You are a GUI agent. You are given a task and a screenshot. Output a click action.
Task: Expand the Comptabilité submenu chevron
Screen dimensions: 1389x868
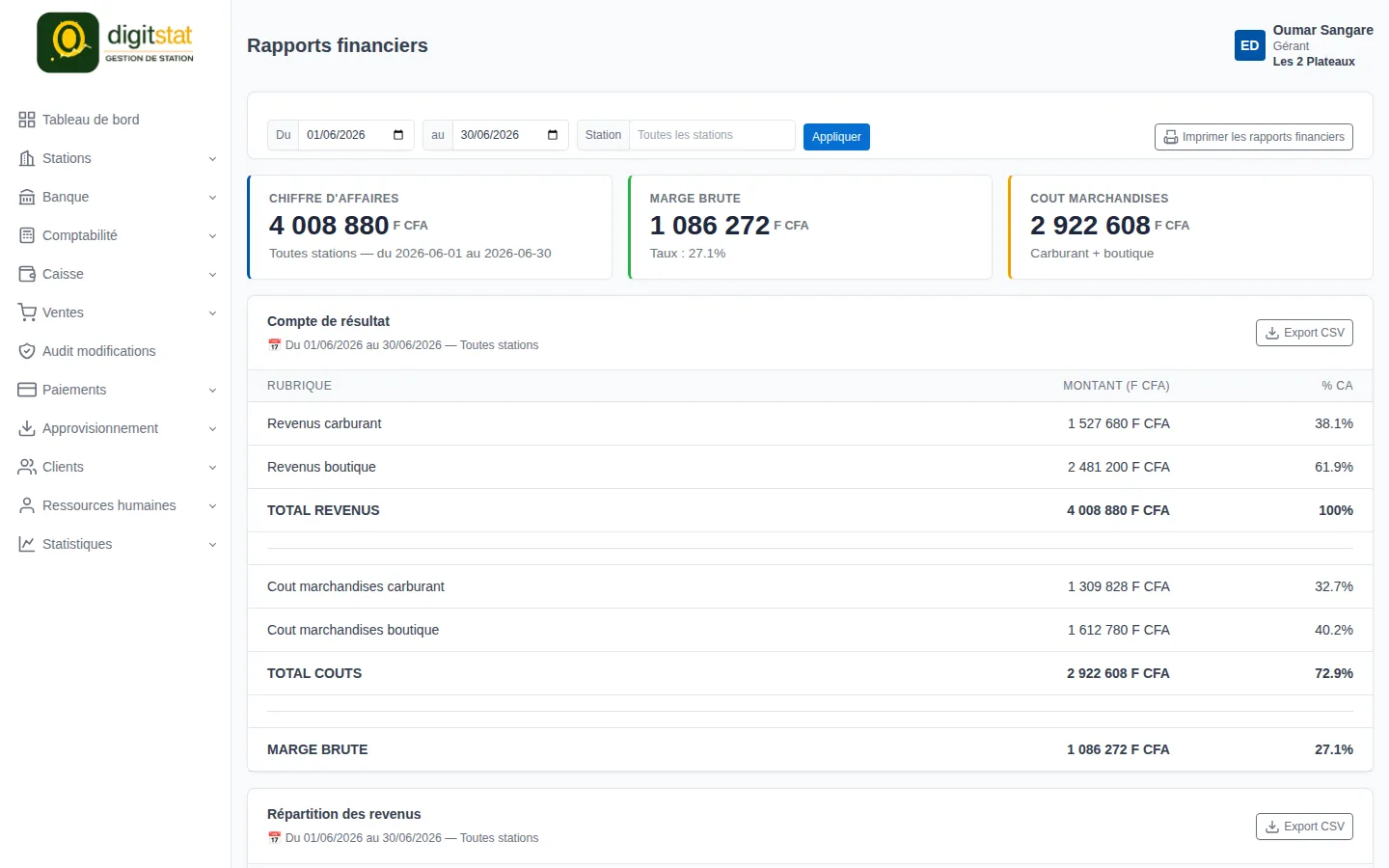click(x=212, y=236)
